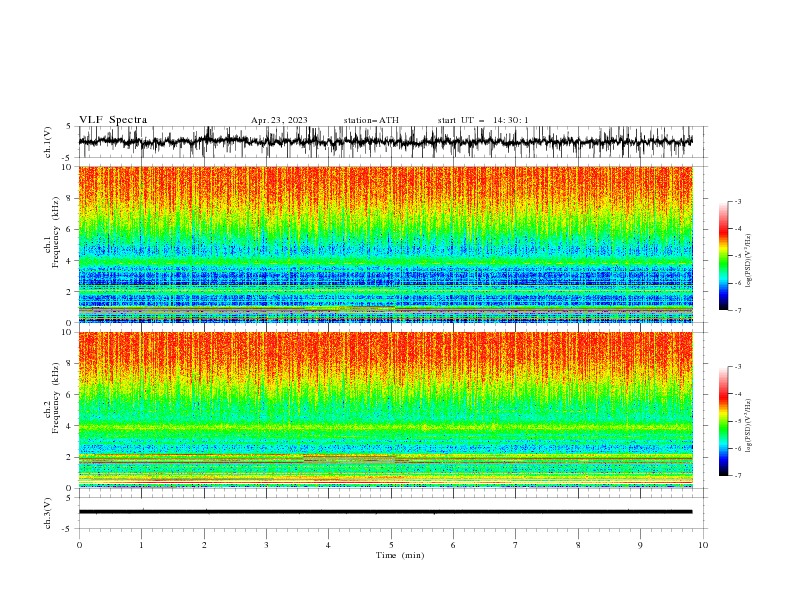The image size is (792, 612).
Task: Click the "-3" label on ch.2 colorbar
Action: pyautogui.click(x=738, y=367)
